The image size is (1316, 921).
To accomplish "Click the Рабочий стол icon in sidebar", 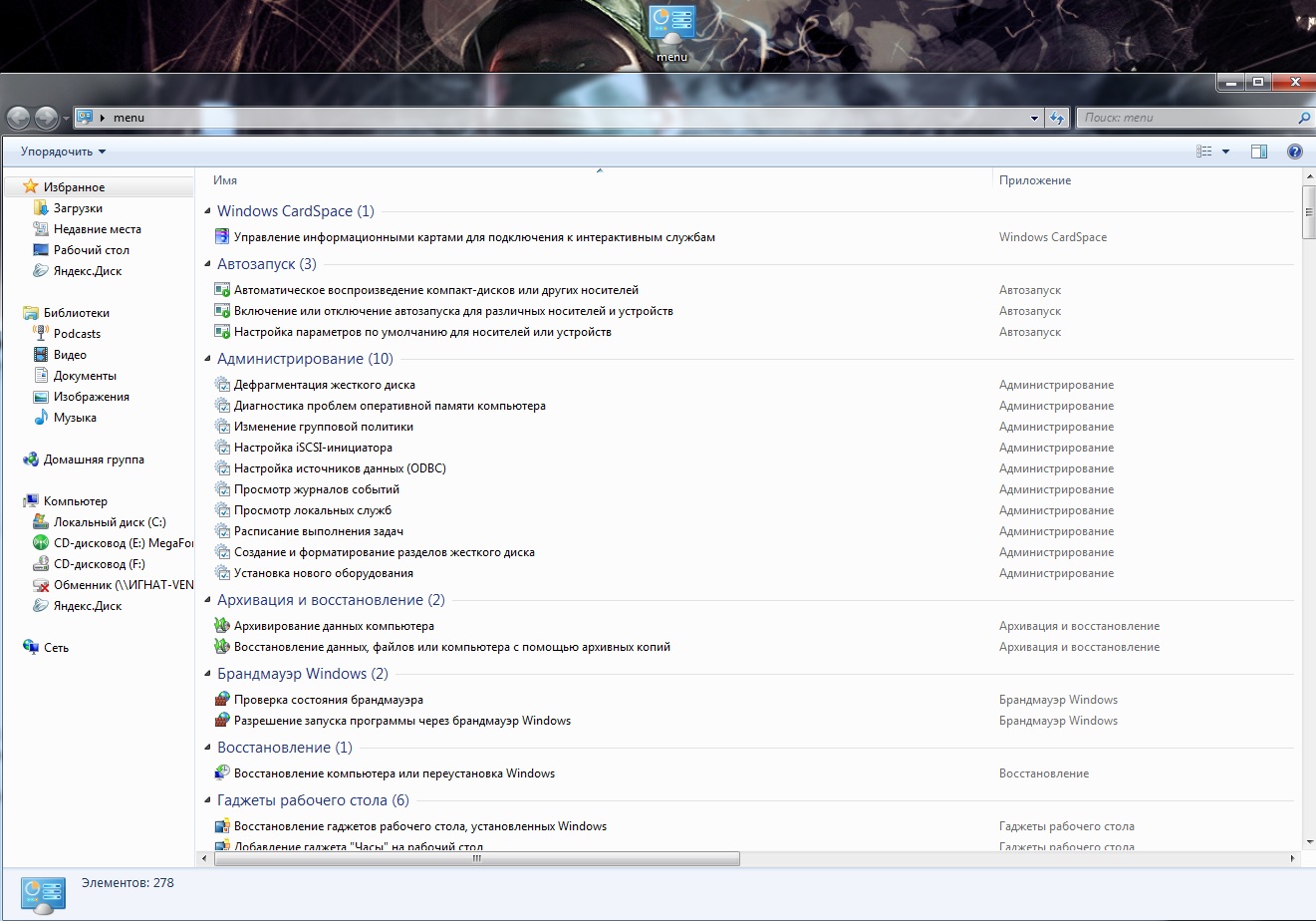I will click(41, 250).
